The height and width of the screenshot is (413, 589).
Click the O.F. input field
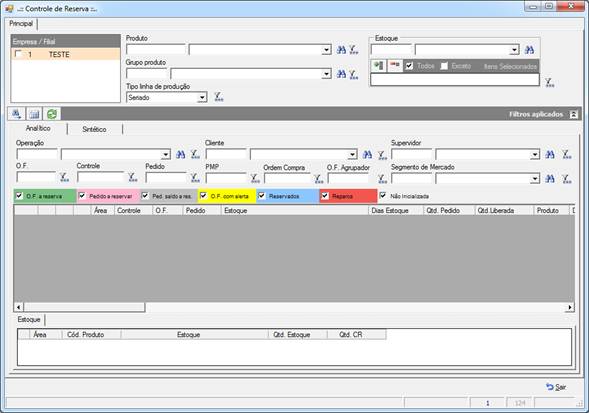point(37,177)
